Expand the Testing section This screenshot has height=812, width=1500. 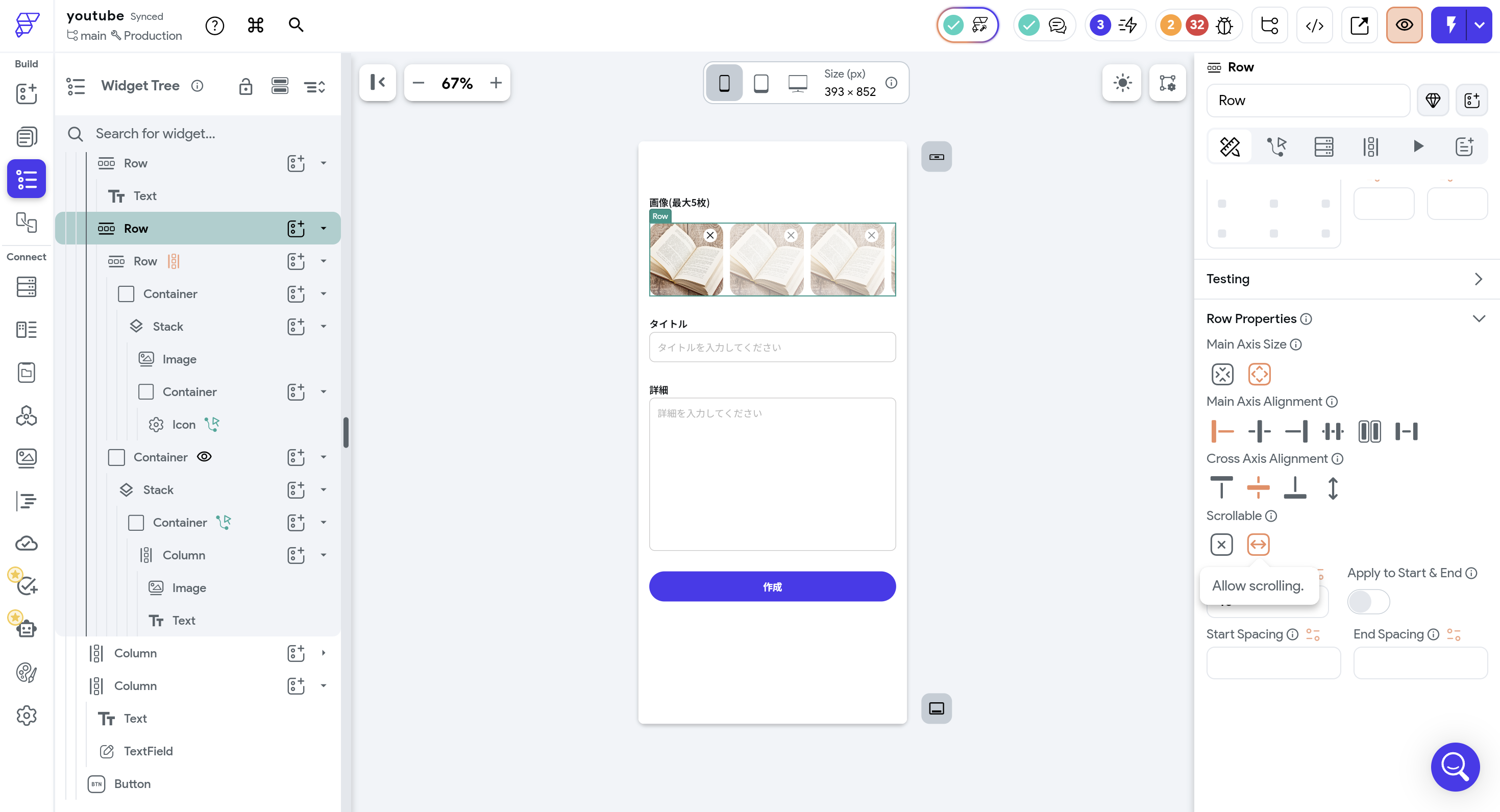1478,279
